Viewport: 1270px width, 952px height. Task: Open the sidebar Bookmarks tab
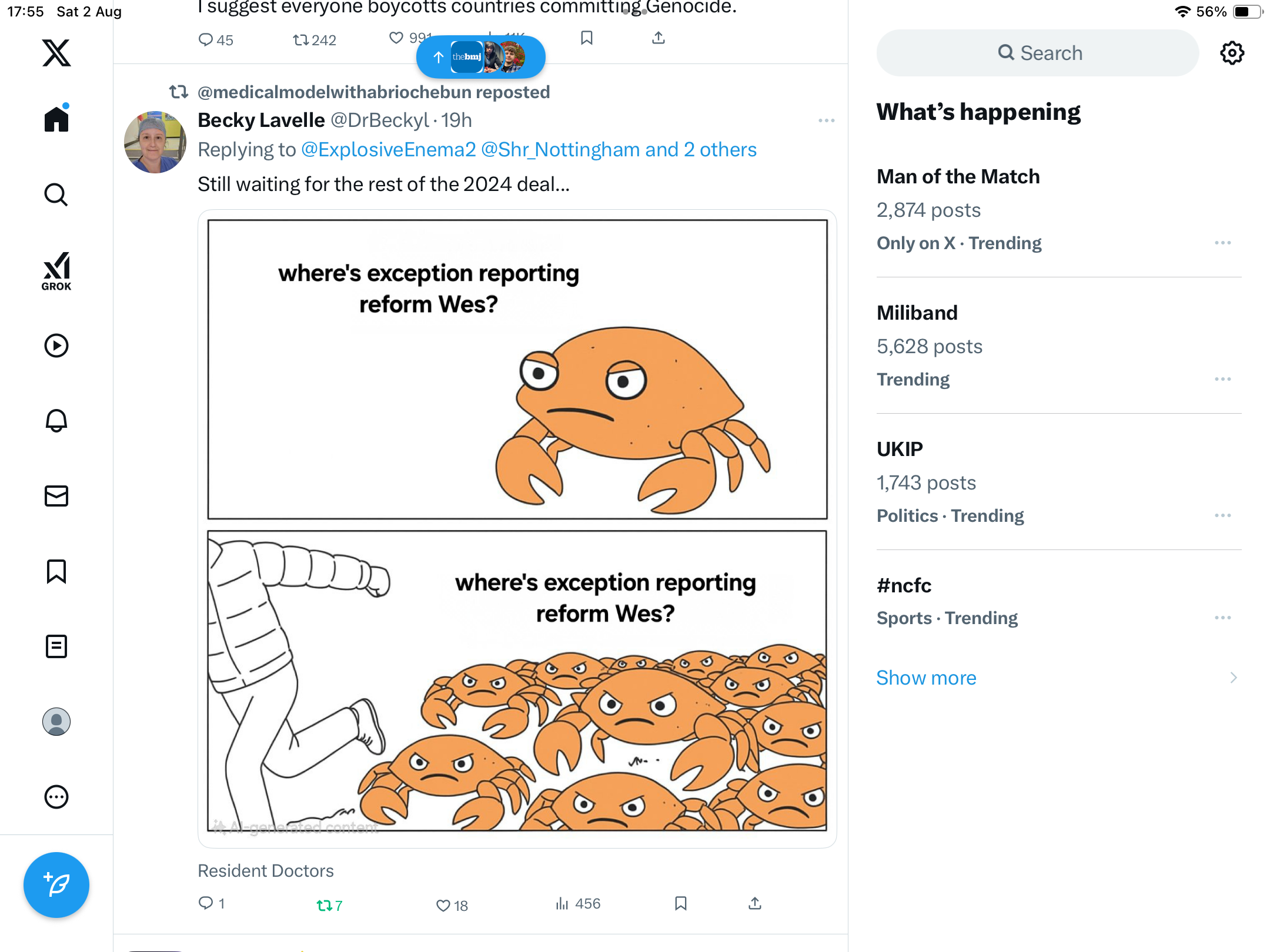click(x=56, y=571)
